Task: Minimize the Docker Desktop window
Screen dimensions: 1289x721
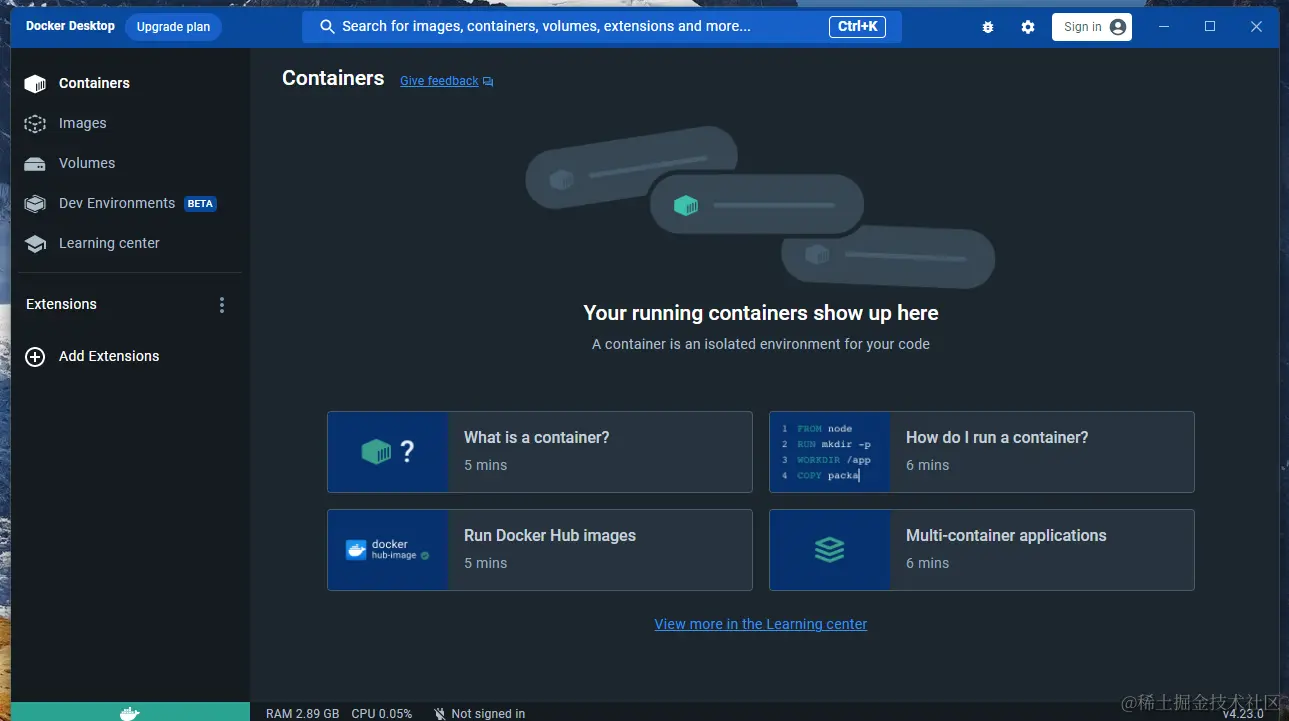Action: [1163, 27]
